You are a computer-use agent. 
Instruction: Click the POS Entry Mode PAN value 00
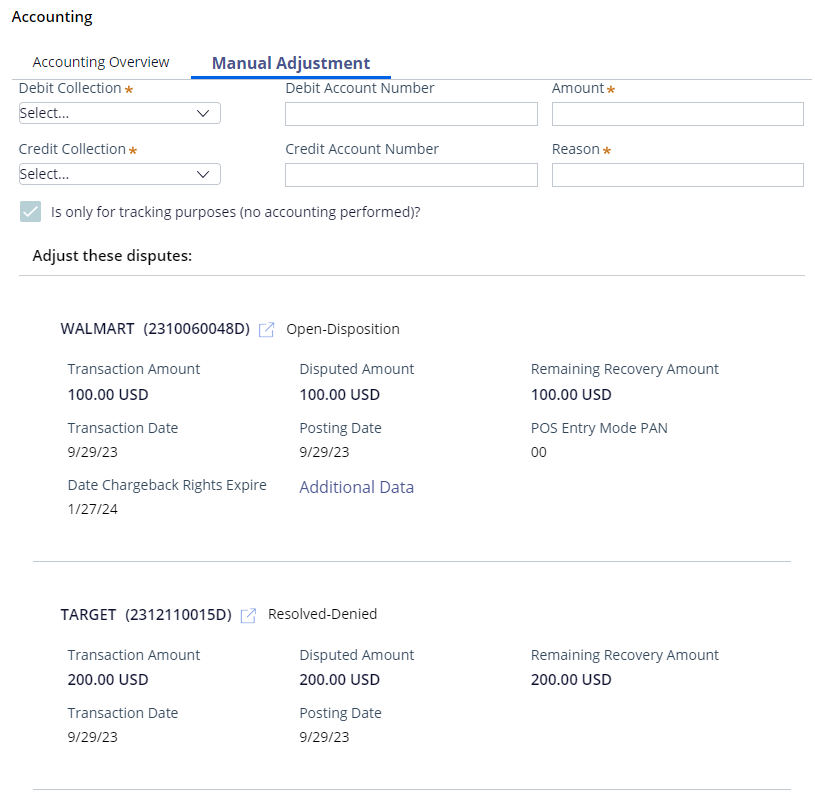pos(538,452)
